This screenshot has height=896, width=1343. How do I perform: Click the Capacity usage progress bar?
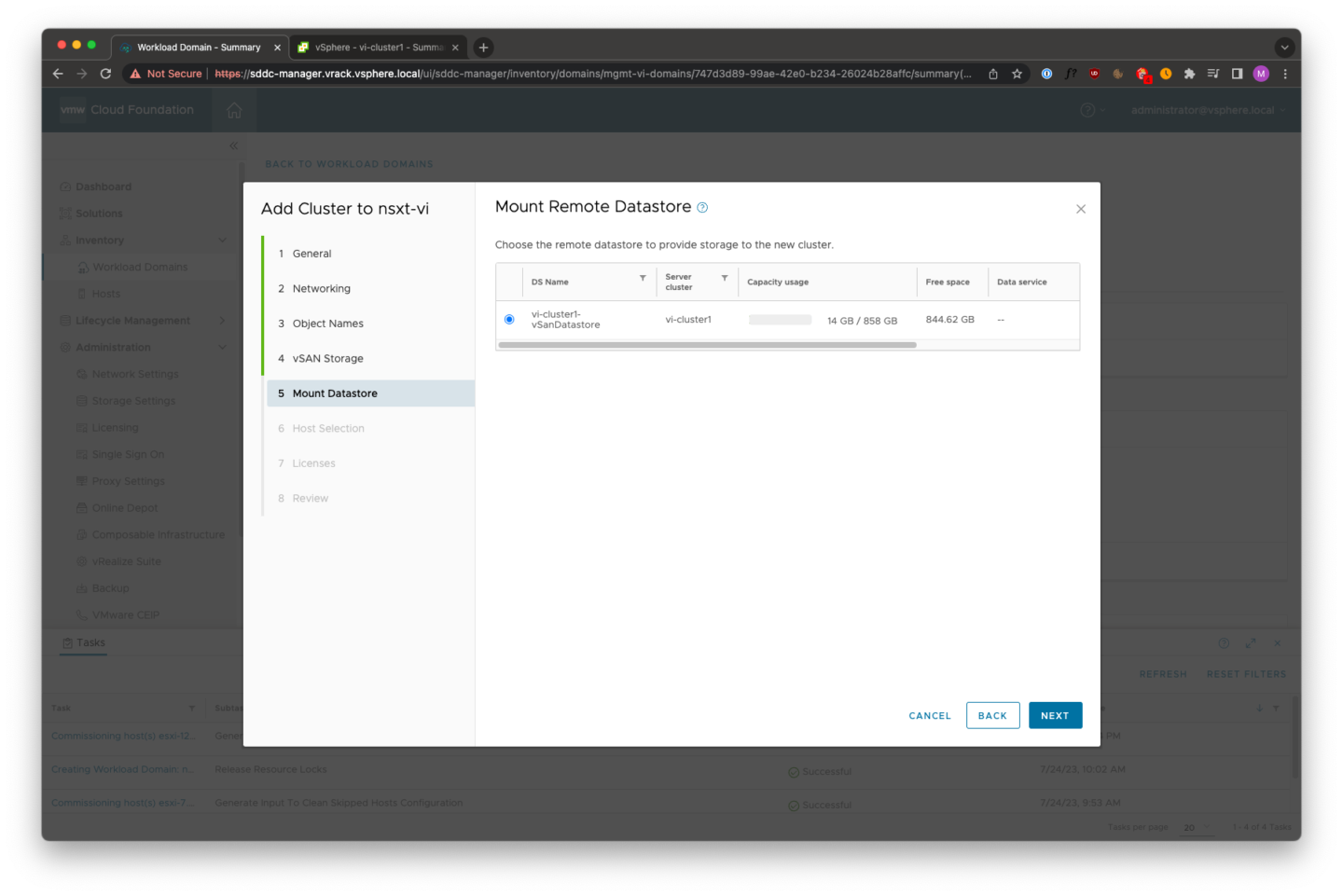pyautogui.click(x=780, y=319)
